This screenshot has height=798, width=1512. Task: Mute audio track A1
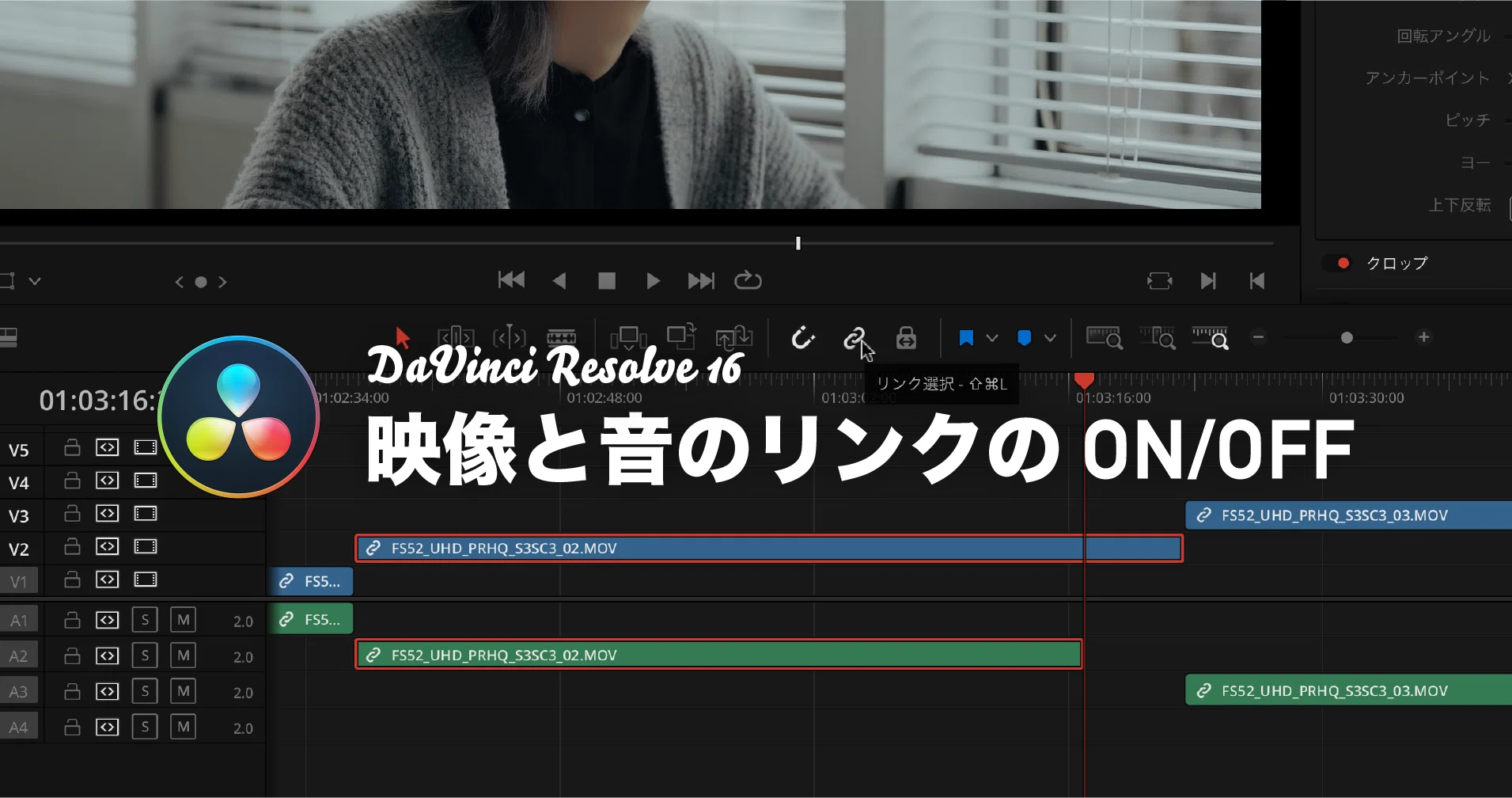184,620
